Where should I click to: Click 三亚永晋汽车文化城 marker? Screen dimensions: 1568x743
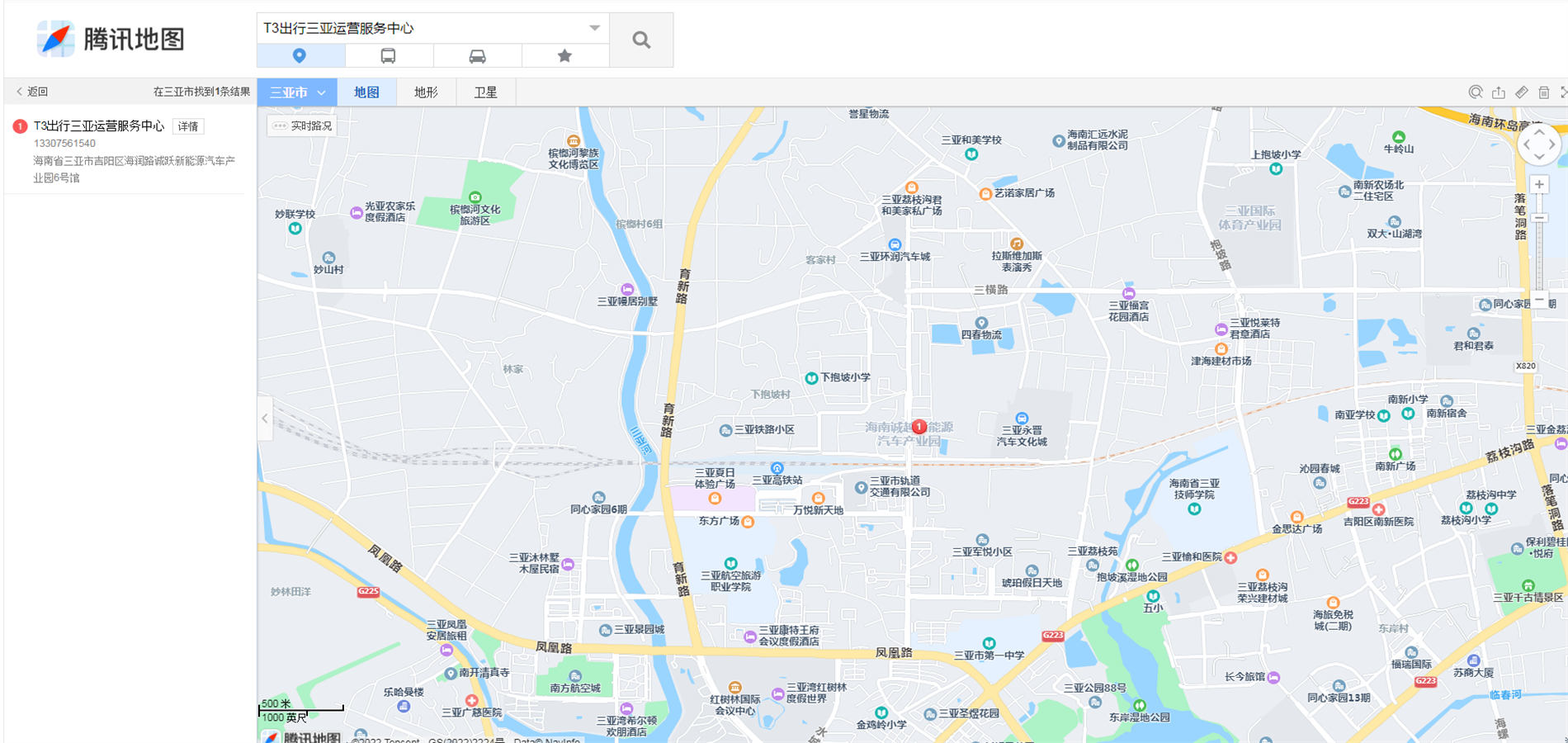tap(1022, 419)
